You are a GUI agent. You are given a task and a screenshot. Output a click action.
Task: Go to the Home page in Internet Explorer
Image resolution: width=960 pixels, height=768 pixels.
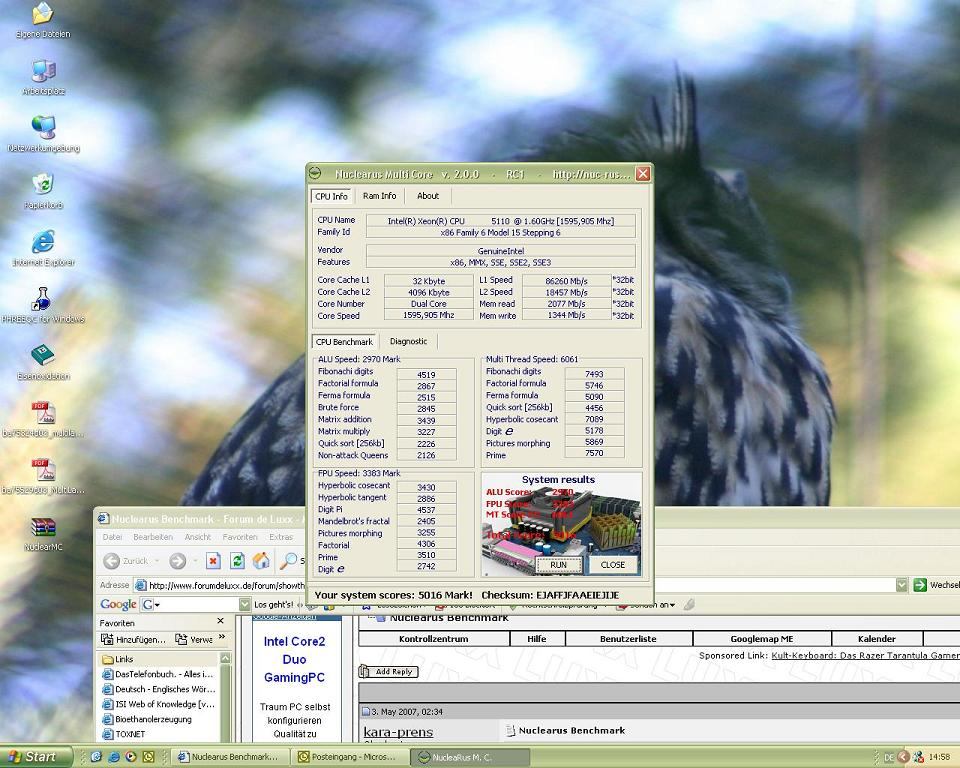[261, 560]
